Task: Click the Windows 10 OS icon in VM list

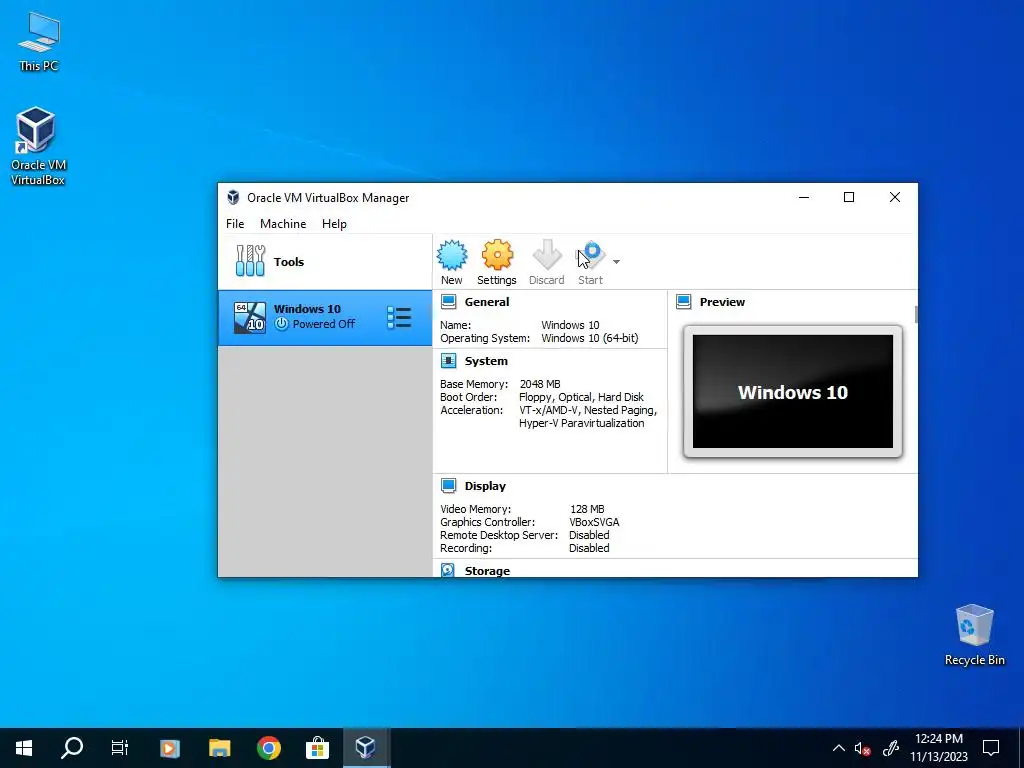Action: [x=250, y=318]
